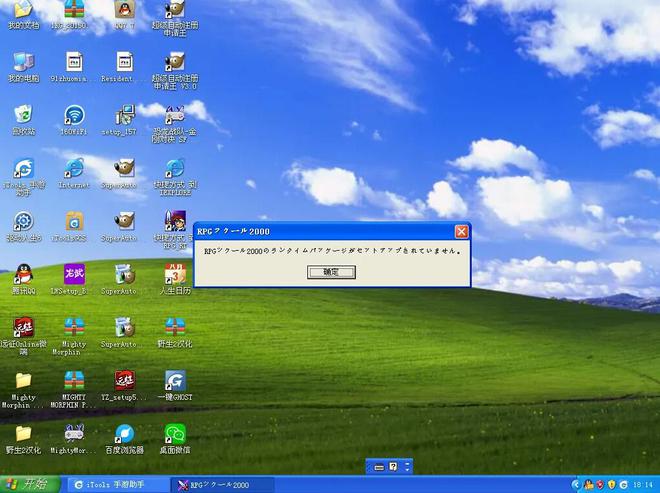Image resolution: width=660 pixels, height=493 pixels.
Task: Click the red shield tray icon
Action: click(x=600, y=485)
